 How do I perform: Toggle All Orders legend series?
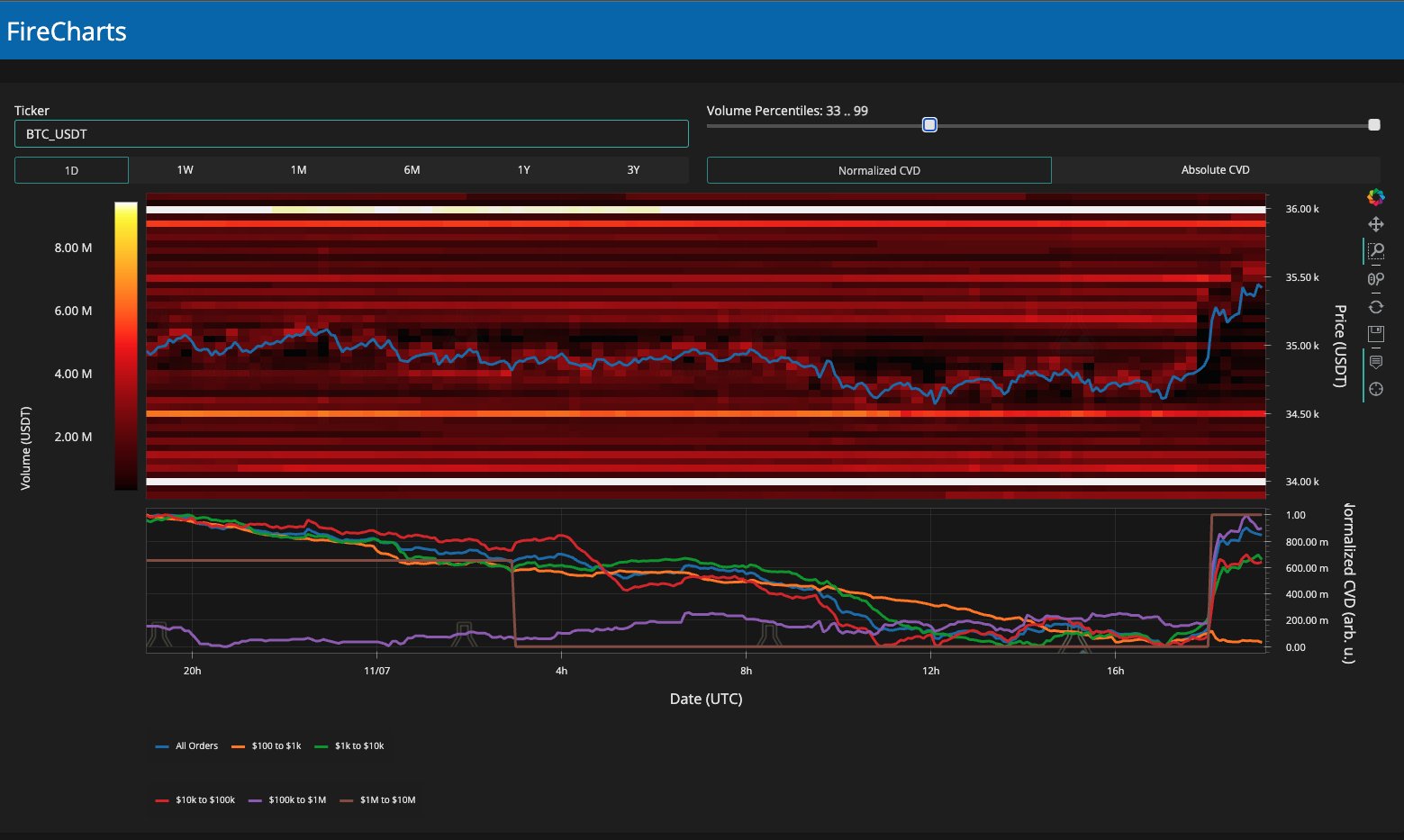point(187,745)
